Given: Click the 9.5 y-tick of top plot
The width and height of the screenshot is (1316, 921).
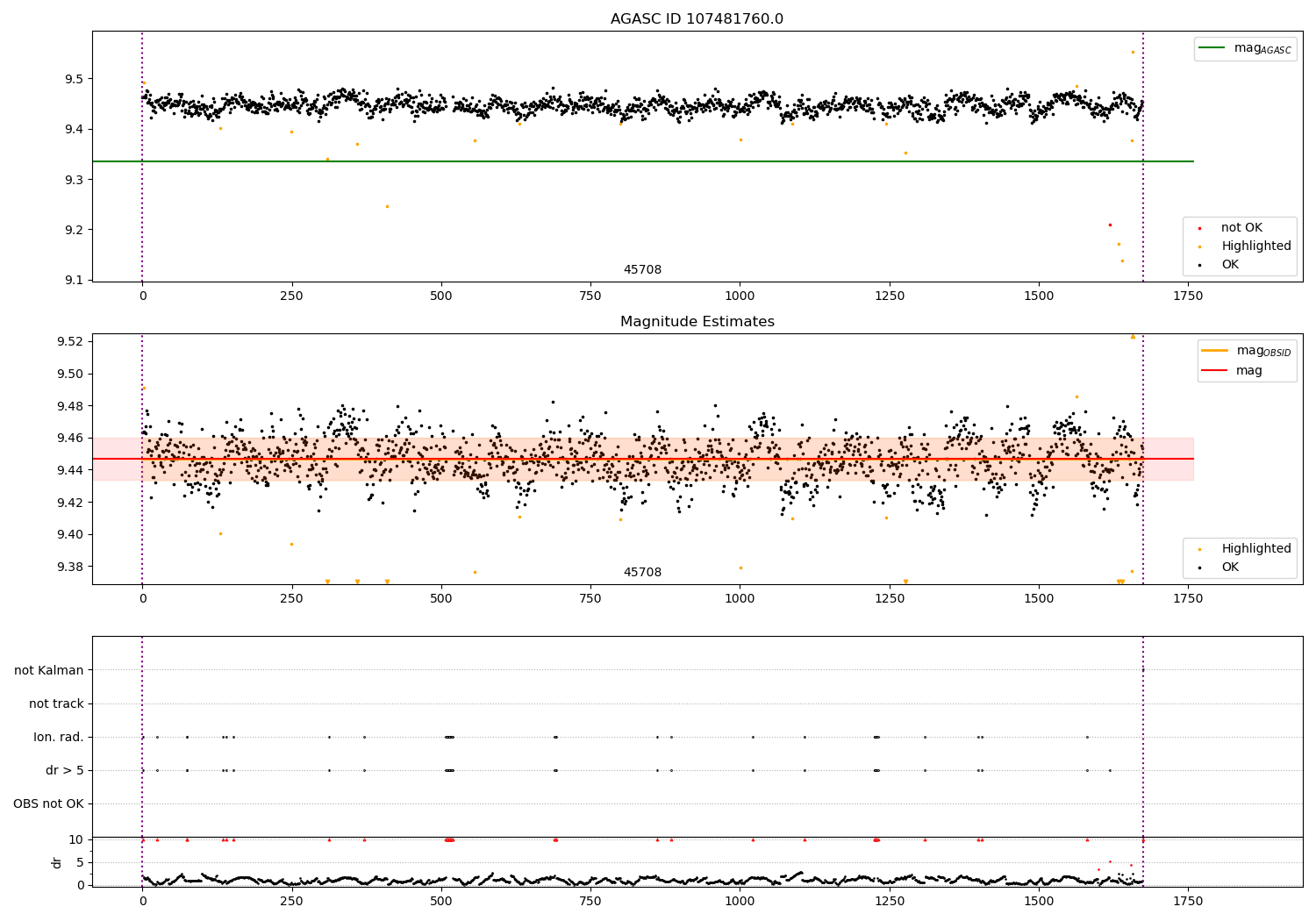Looking at the screenshot, I should [x=73, y=79].
